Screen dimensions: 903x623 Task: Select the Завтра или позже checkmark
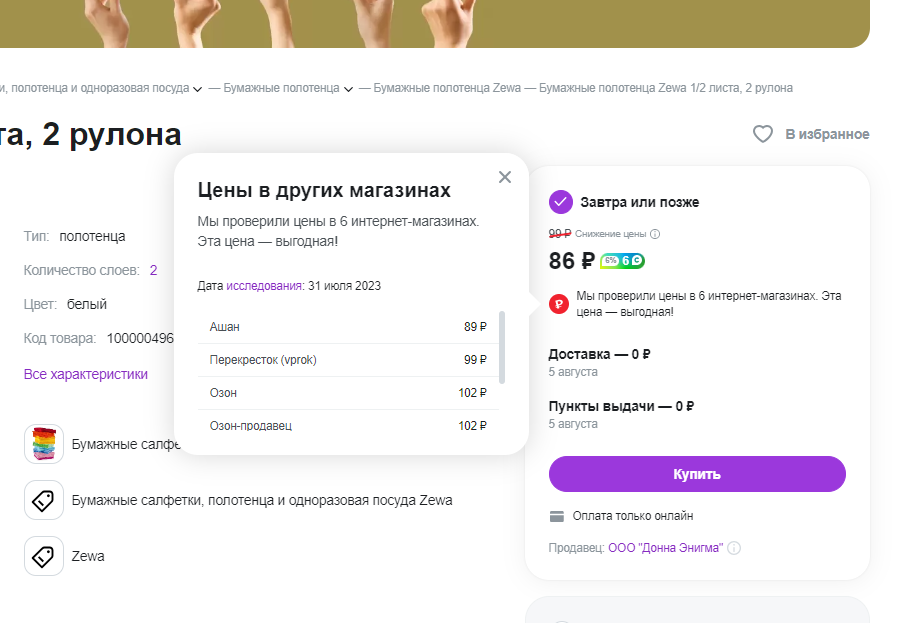[x=560, y=202]
